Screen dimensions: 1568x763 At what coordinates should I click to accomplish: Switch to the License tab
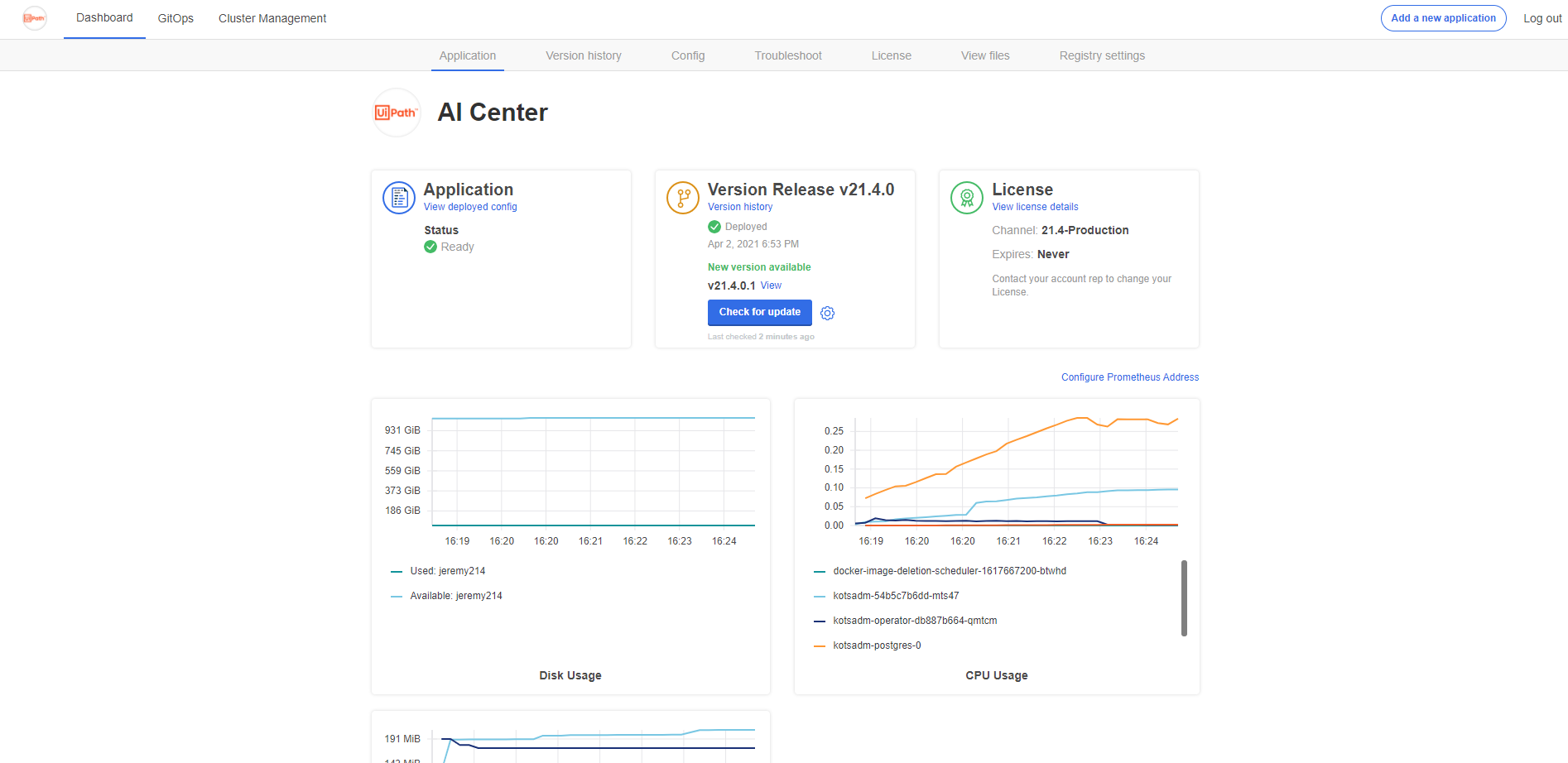892,55
